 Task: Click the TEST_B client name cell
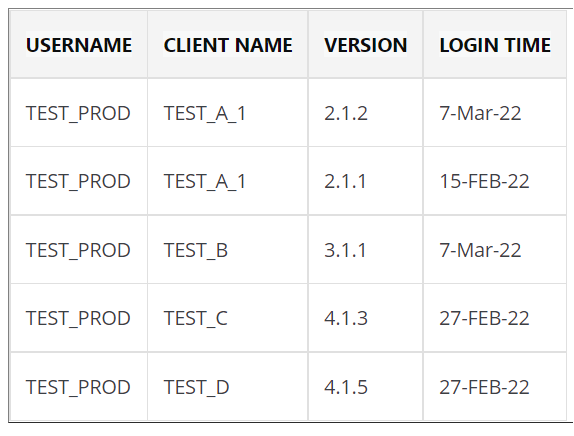(228, 250)
